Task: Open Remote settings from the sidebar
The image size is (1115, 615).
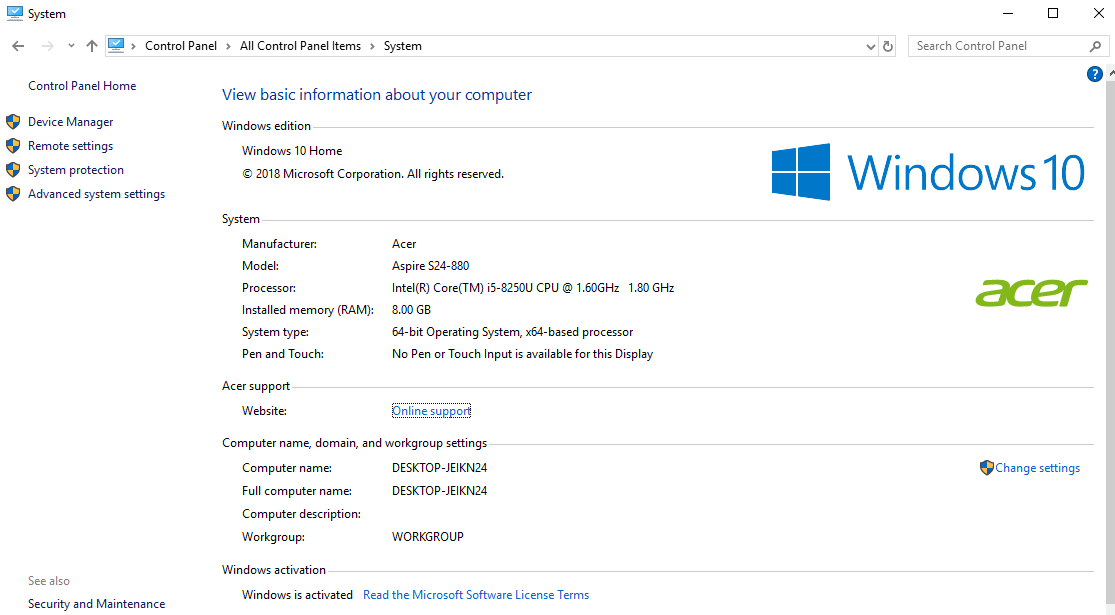Action: [70, 146]
